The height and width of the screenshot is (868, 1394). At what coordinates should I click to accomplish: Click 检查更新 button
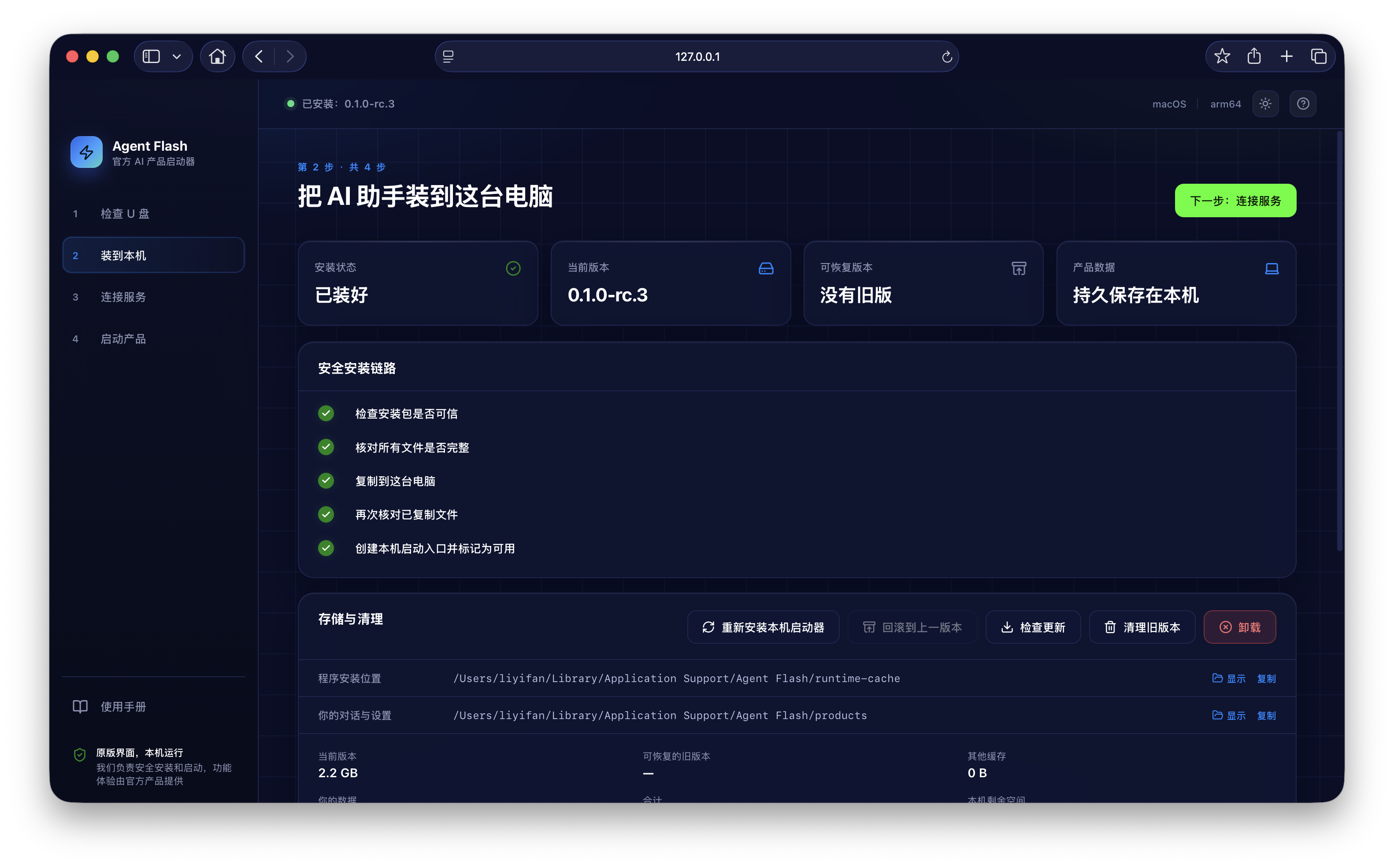1032,627
